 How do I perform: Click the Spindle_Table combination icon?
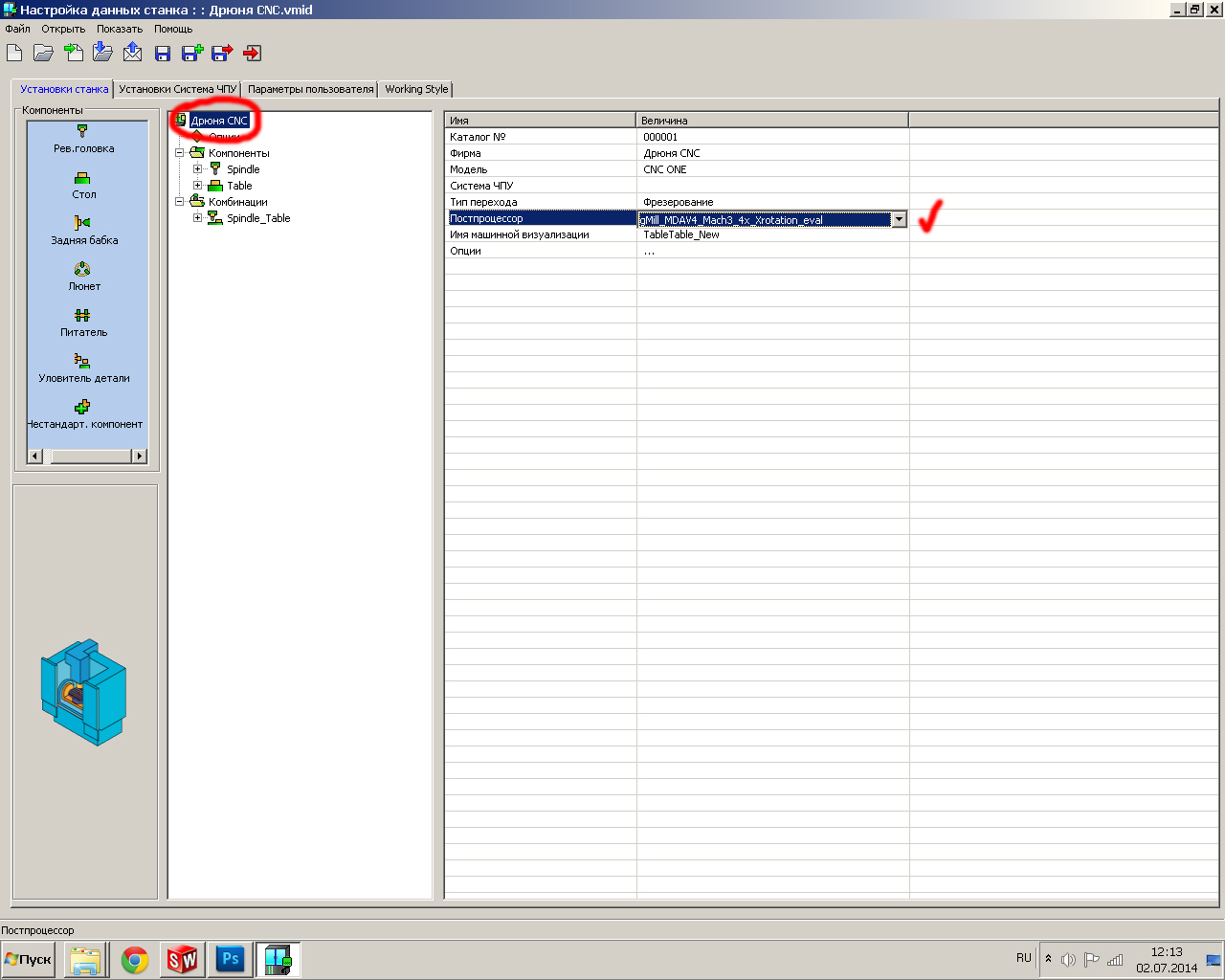click(x=215, y=218)
